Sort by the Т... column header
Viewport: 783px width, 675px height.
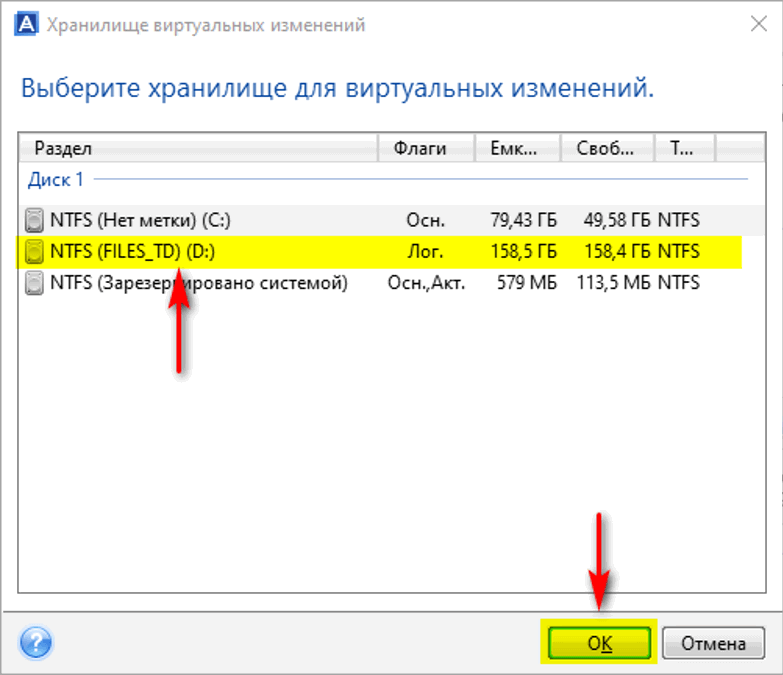(684, 148)
